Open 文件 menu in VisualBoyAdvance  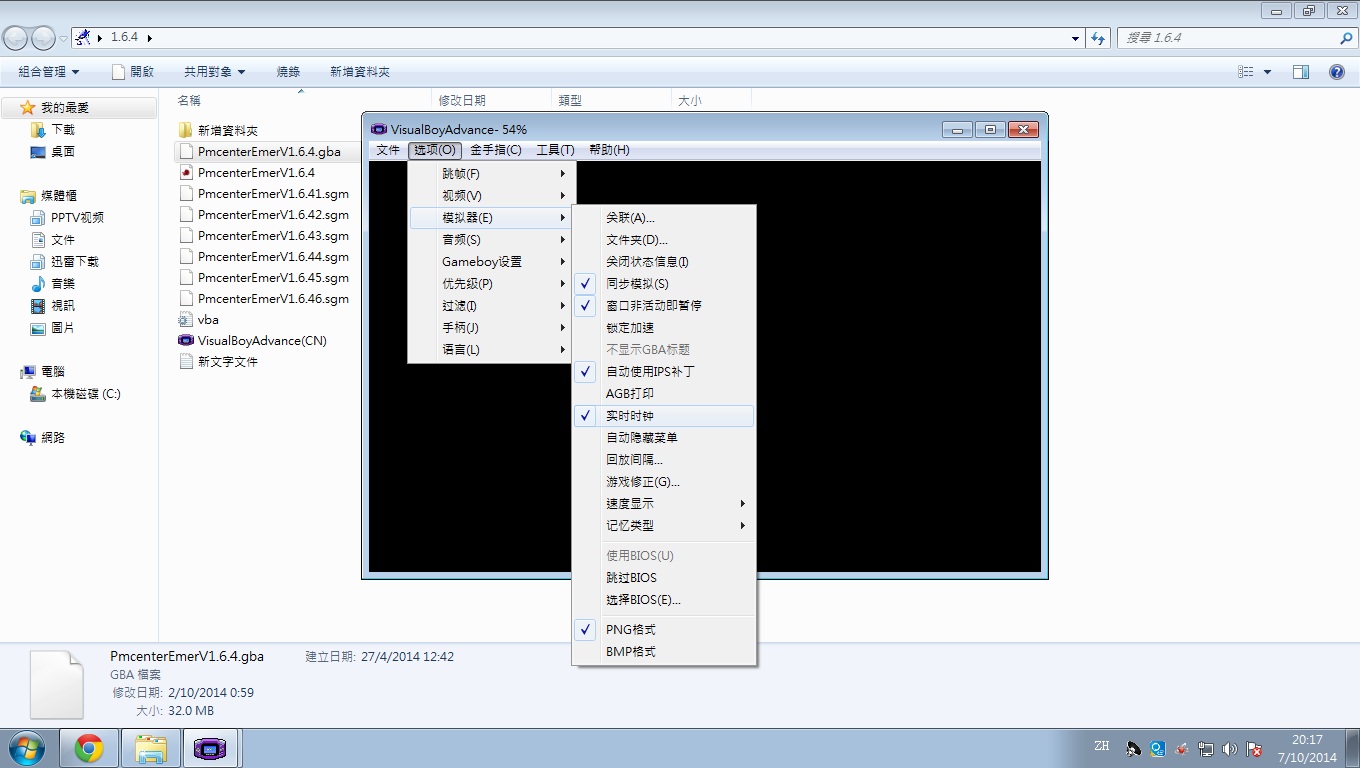pyautogui.click(x=388, y=150)
